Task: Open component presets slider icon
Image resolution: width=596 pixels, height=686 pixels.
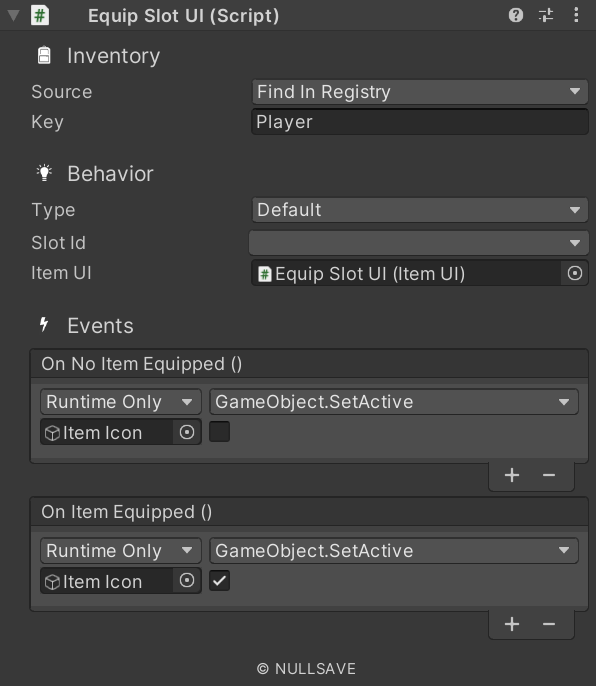Action: [x=546, y=15]
